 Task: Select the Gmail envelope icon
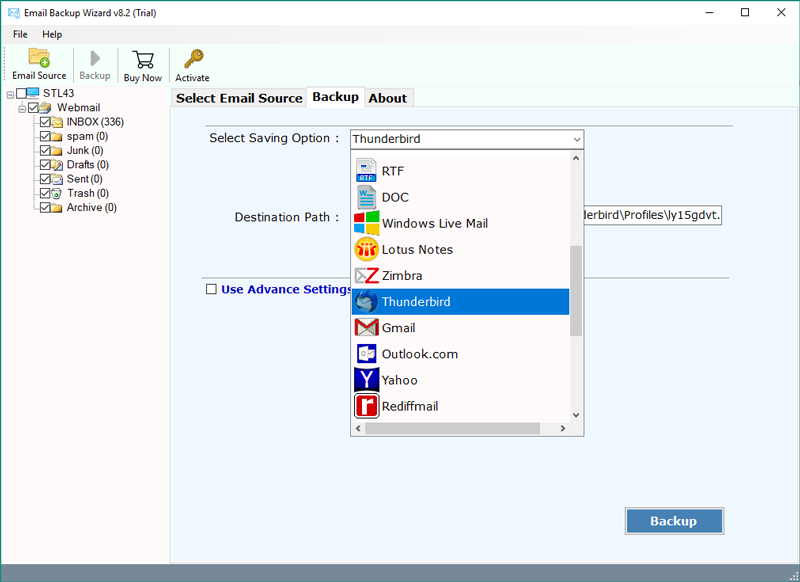pos(366,327)
